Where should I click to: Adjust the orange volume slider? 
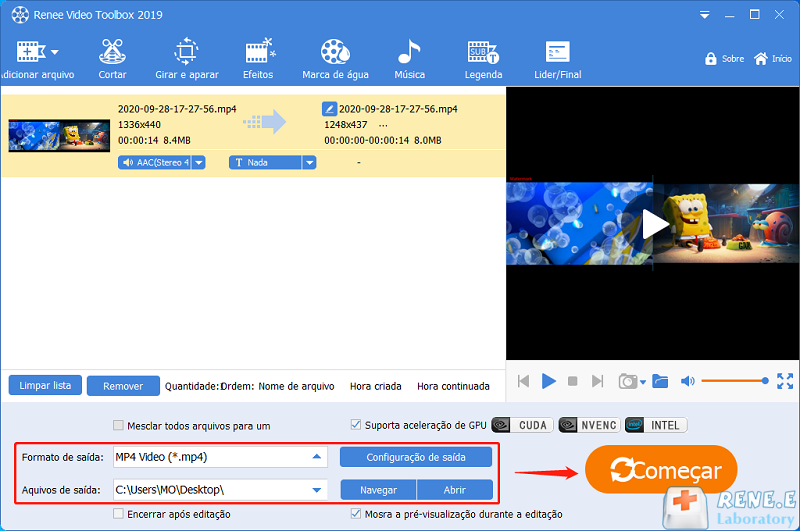tap(735, 381)
